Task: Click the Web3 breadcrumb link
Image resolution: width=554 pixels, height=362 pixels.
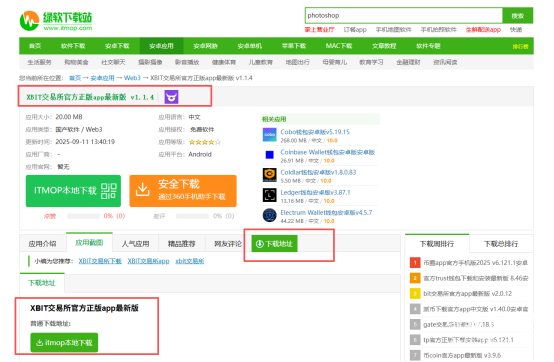Action: click(132, 78)
